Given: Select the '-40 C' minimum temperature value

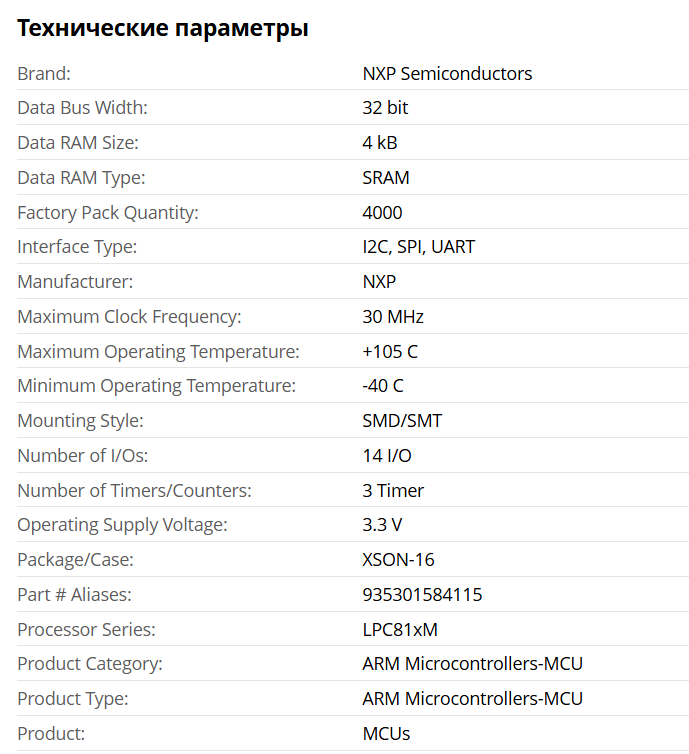Looking at the screenshot, I should [383, 386].
